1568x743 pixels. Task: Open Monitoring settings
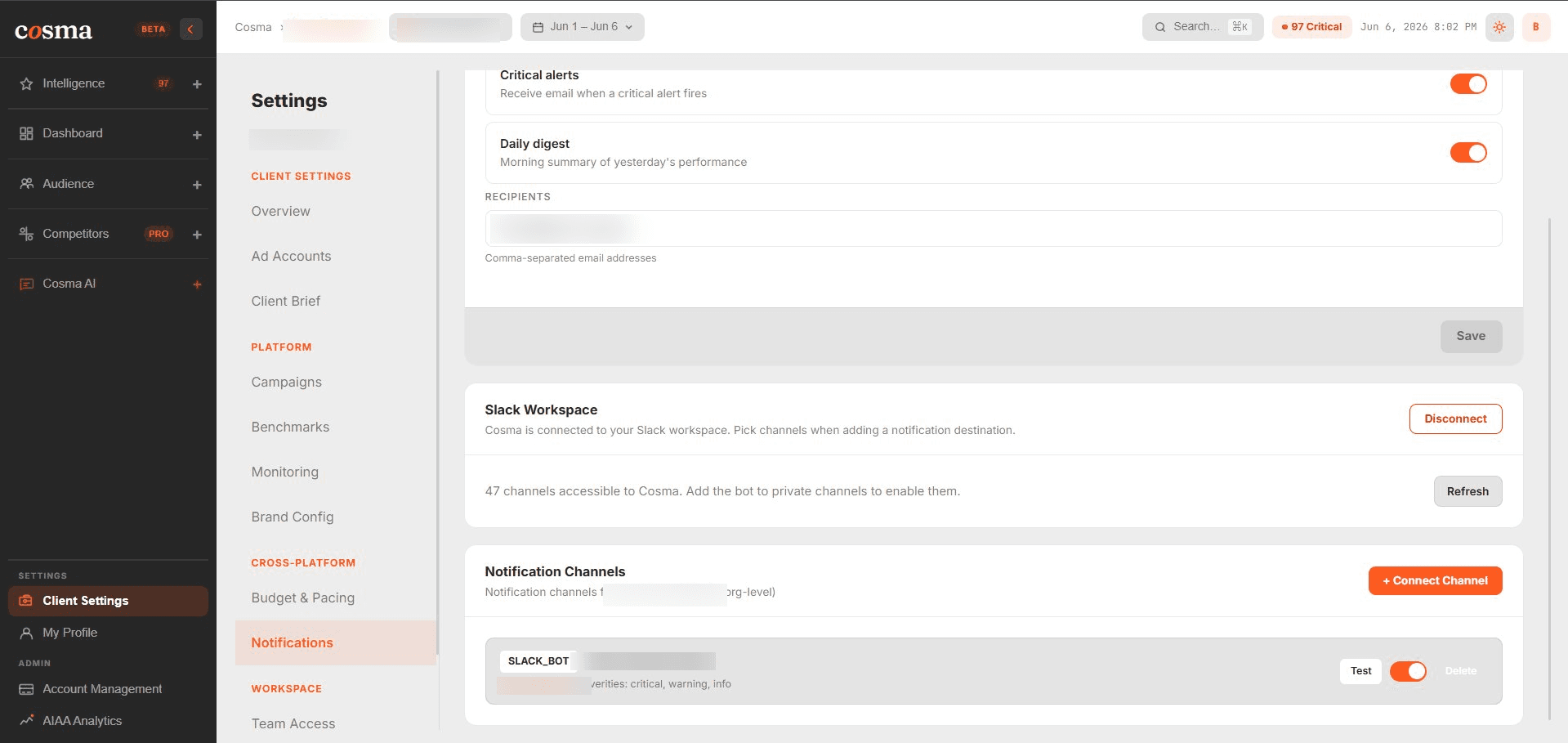pos(284,472)
